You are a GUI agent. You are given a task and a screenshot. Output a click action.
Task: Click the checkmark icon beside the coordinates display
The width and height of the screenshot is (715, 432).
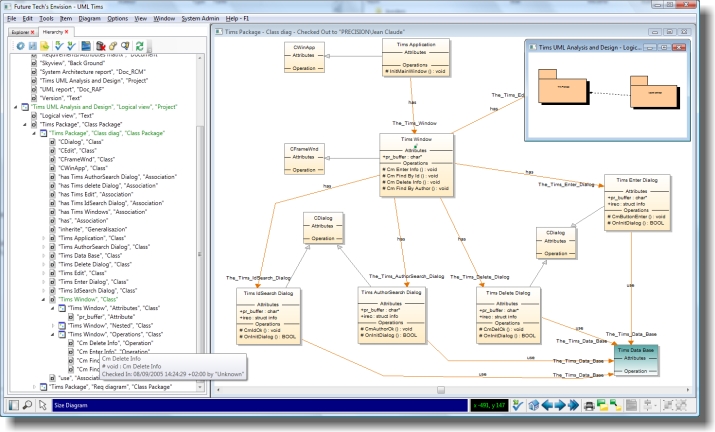pyautogui.click(x=517, y=405)
